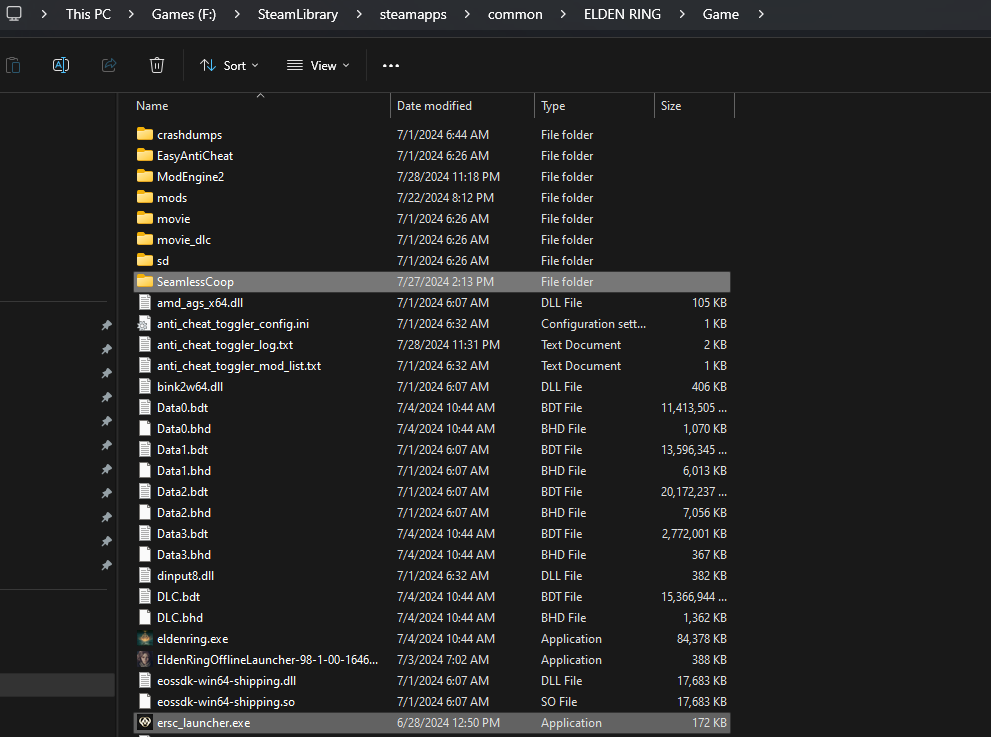Expand chevron after common breadcrumb

(x=563, y=14)
